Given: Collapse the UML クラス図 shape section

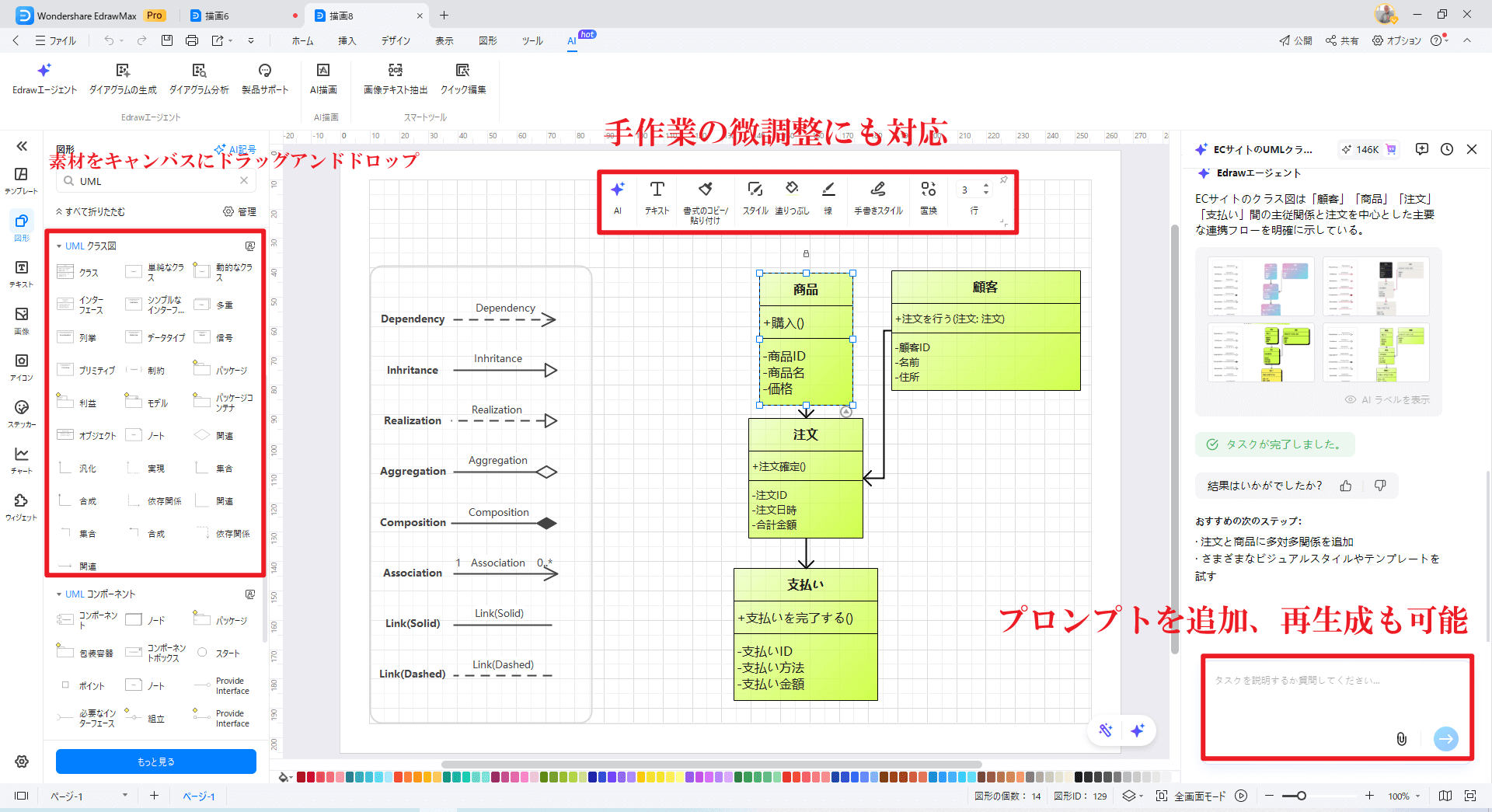Looking at the screenshot, I should (59, 246).
